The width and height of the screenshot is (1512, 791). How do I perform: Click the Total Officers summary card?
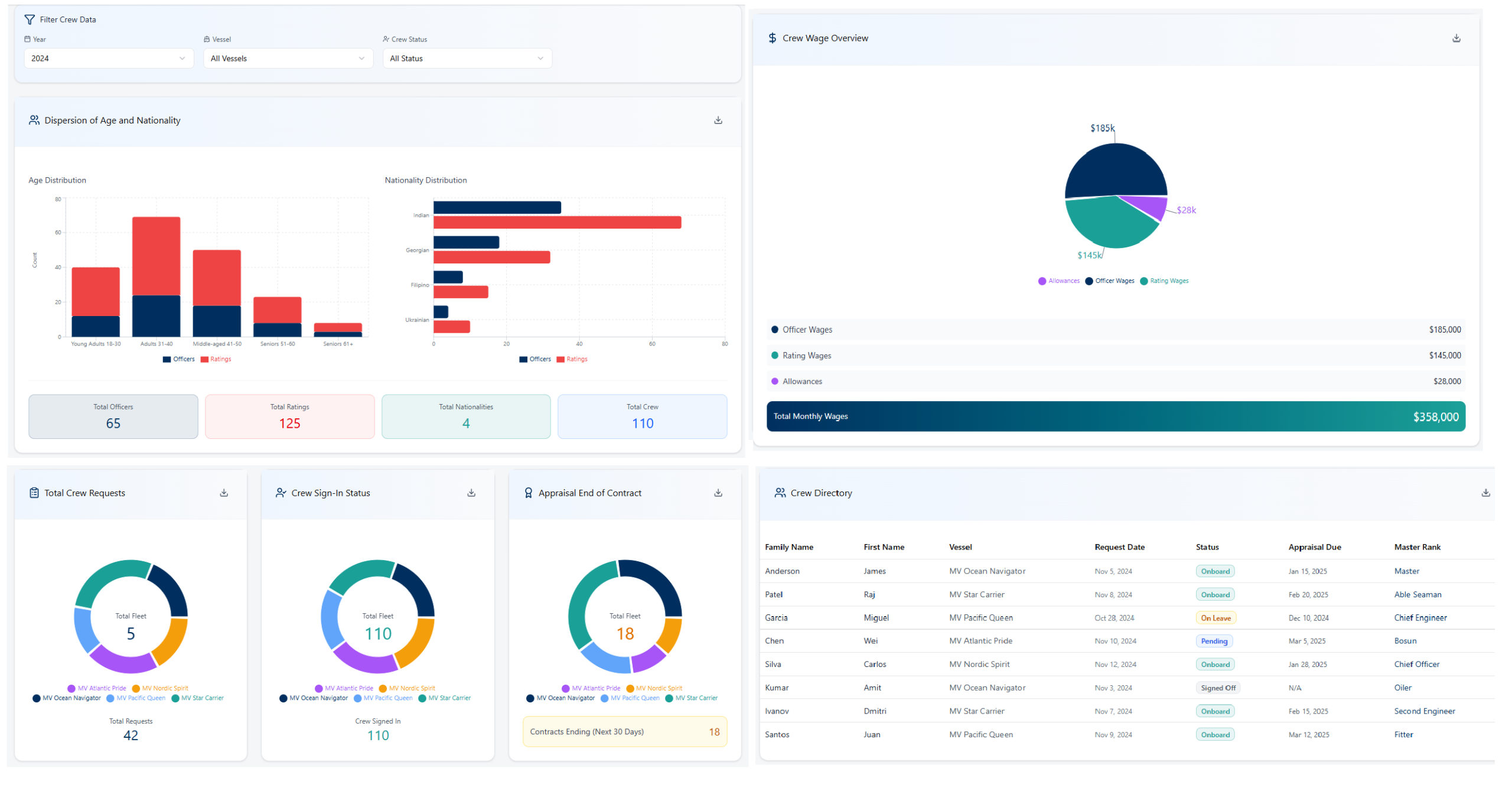(x=113, y=416)
